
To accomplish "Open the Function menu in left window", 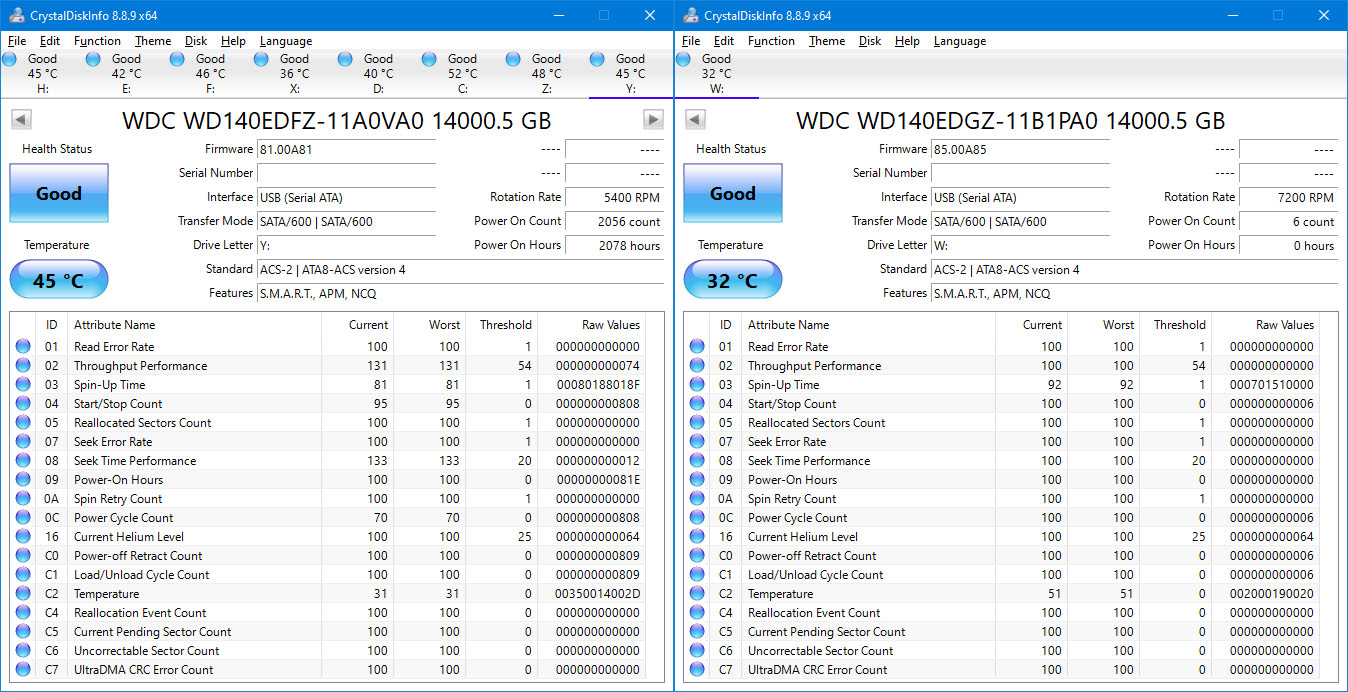I will [x=97, y=41].
